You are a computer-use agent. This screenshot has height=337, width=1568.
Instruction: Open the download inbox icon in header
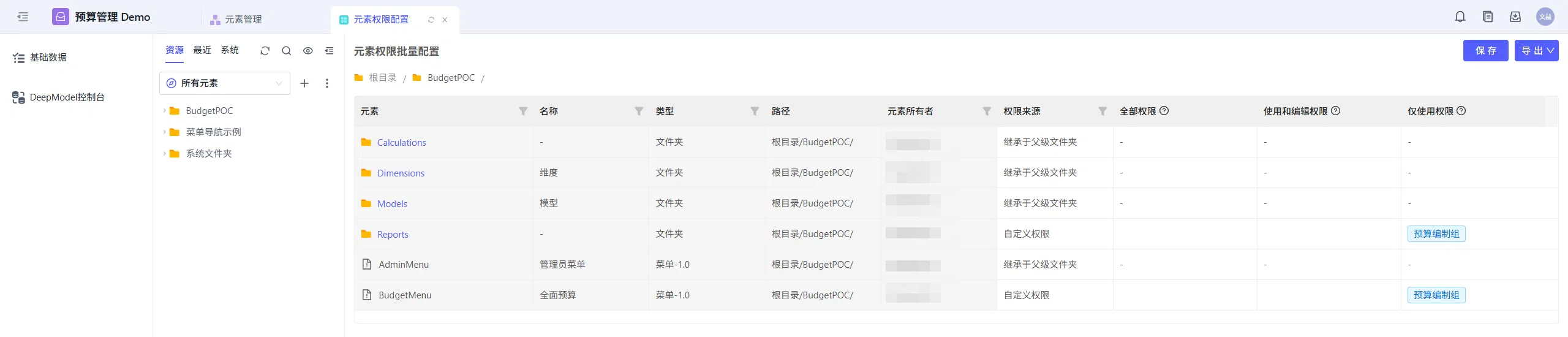(x=1515, y=17)
